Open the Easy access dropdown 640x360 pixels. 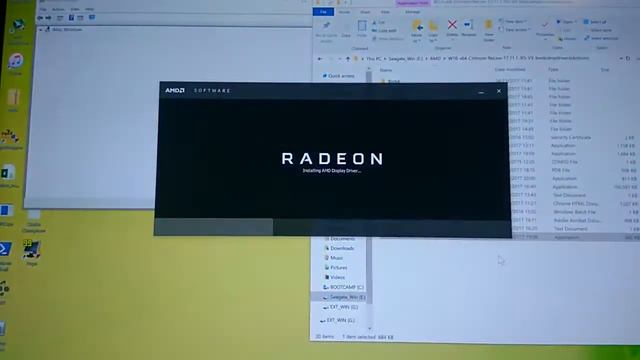[x=514, y=30]
